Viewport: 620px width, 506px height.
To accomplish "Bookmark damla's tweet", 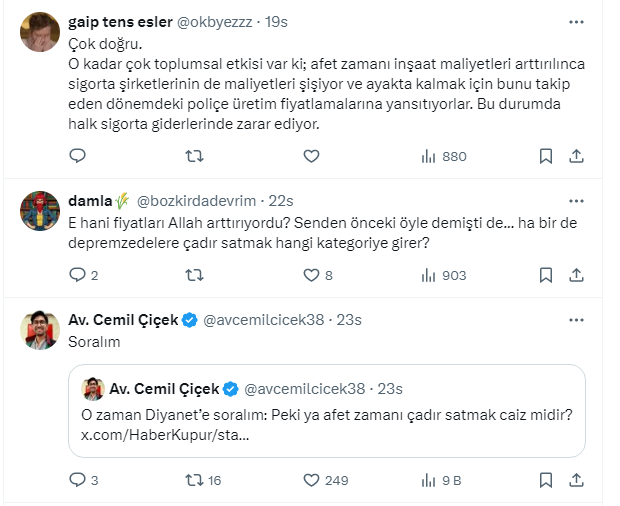I will tap(546, 275).
